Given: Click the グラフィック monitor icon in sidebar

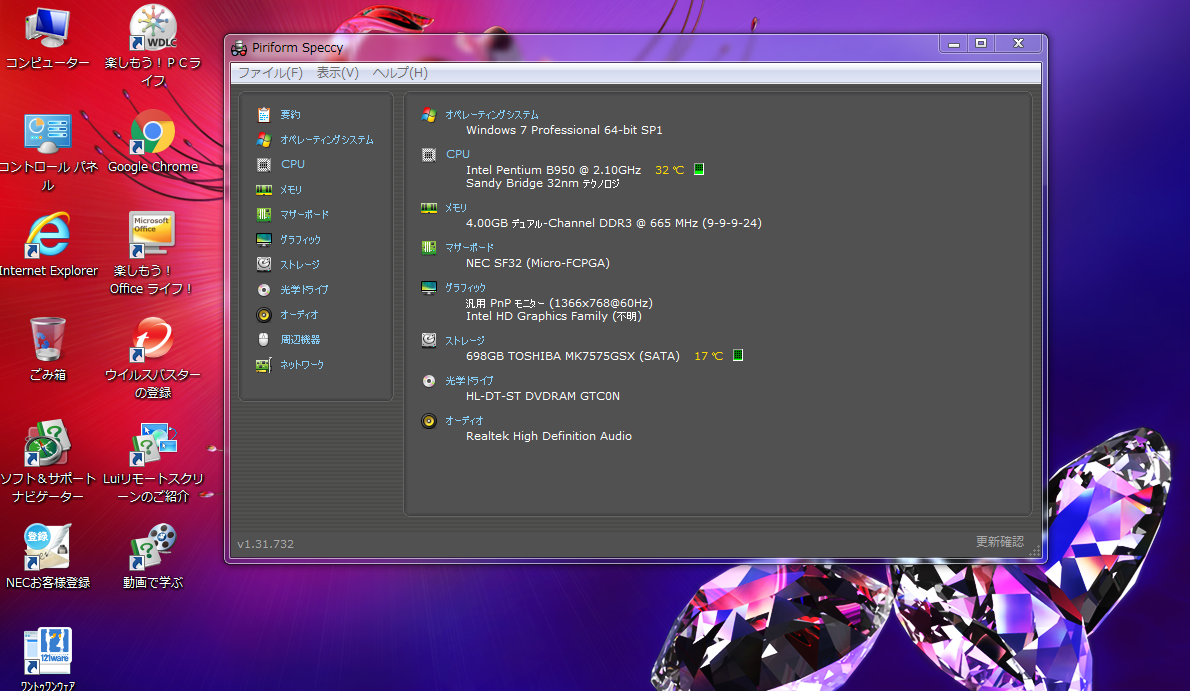Looking at the screenshot, I should tap(263, 240).
